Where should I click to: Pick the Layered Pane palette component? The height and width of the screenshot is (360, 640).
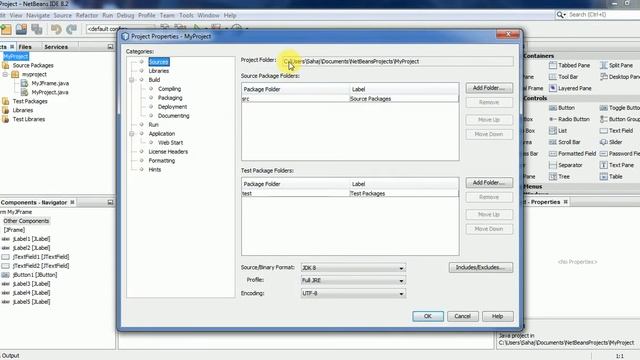(x=570, y=88)
